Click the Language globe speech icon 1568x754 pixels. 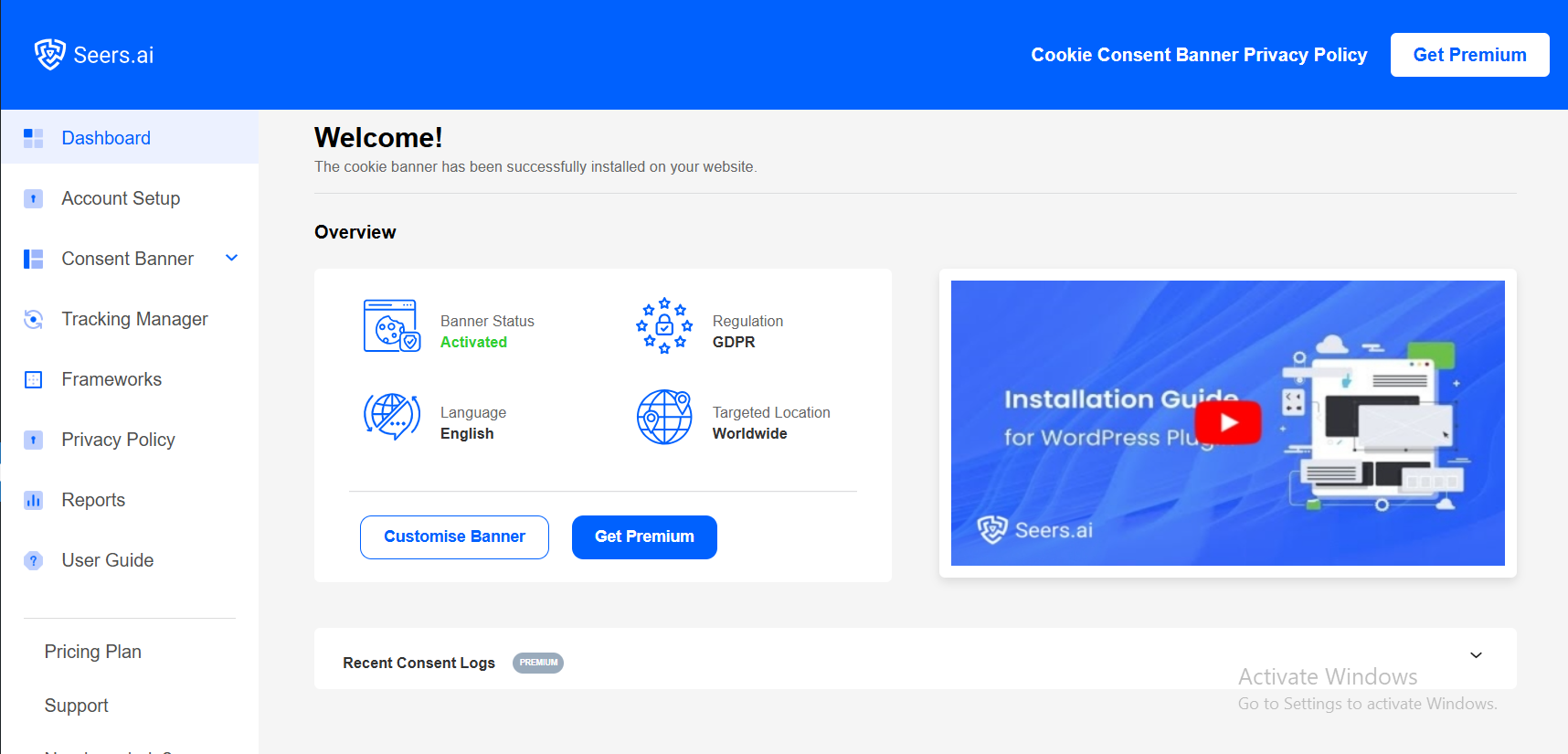coord(392,417)
